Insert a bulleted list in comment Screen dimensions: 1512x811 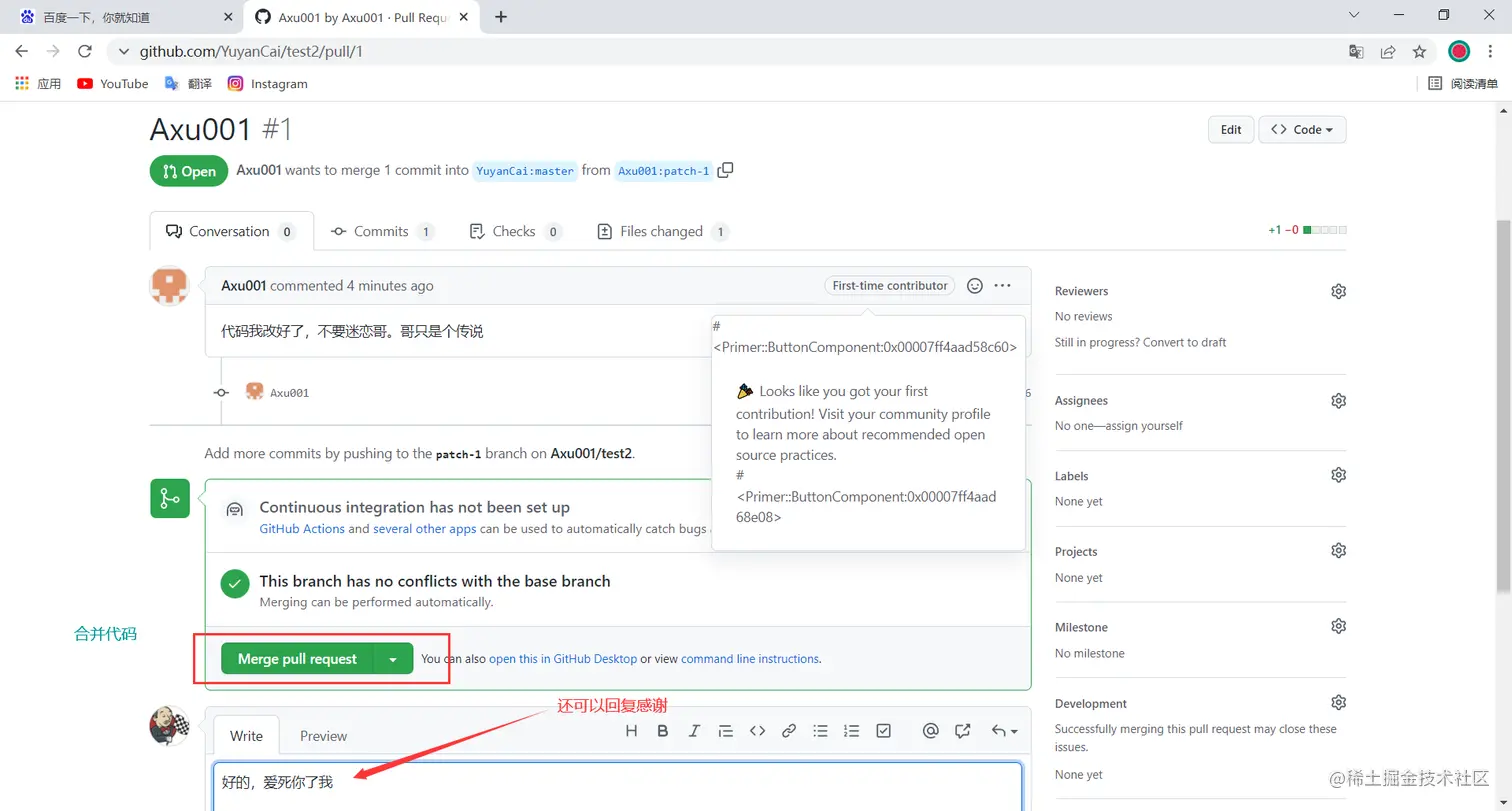[x=820, y=731]
